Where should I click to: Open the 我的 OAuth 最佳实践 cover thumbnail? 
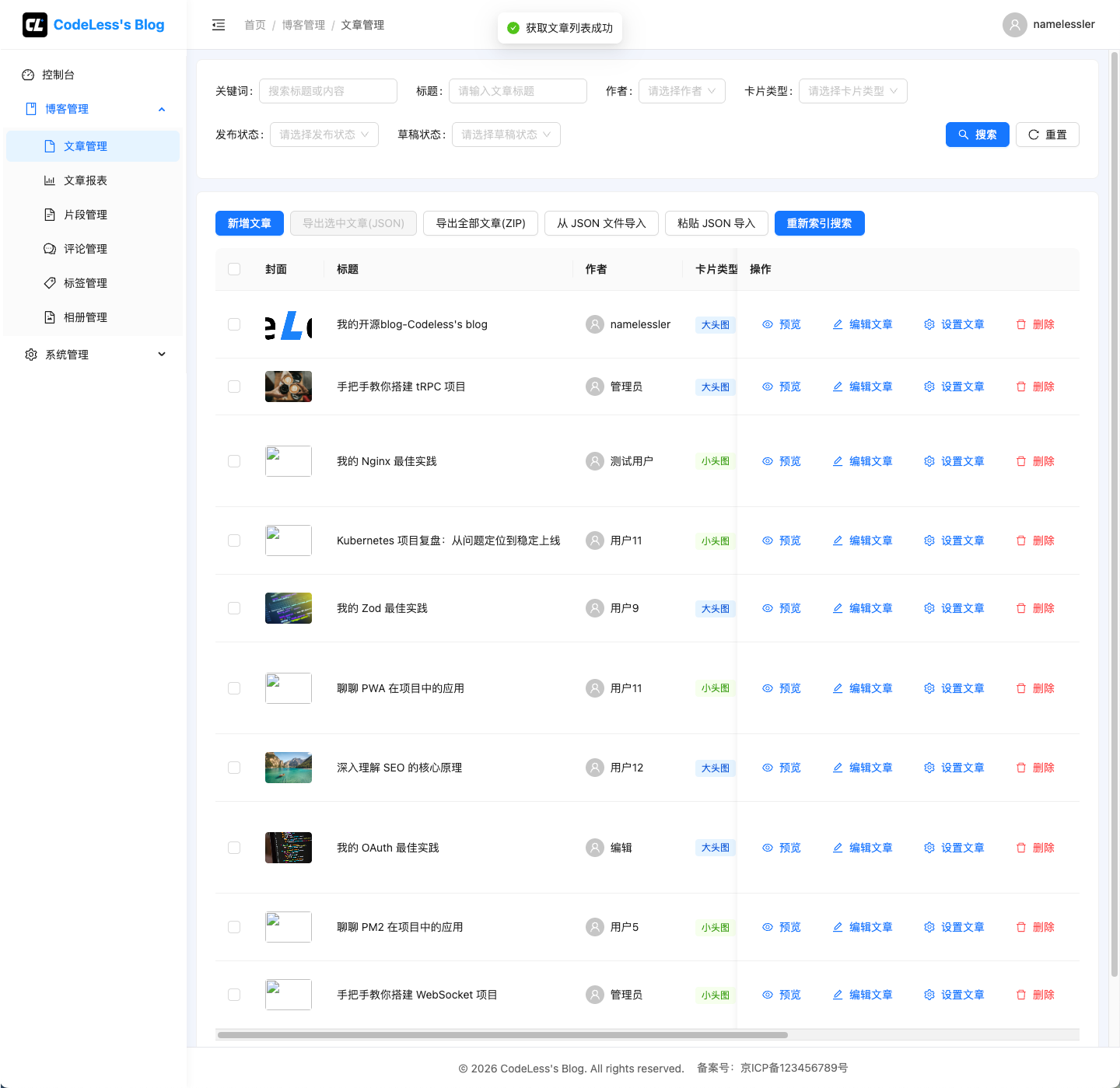[x=289, y=848]
